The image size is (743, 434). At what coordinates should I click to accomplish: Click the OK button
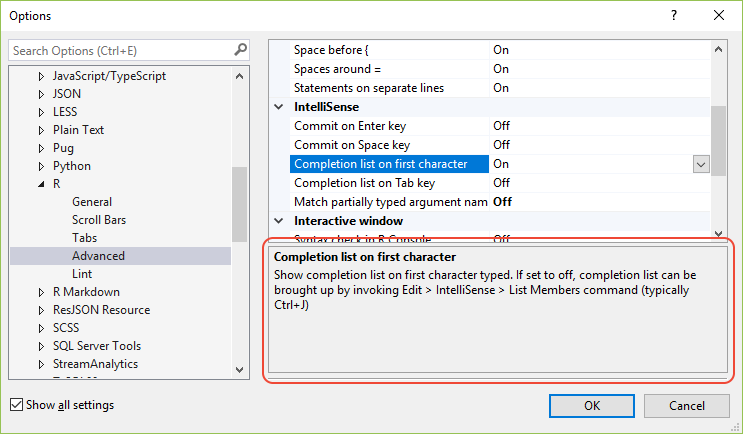pos(592,405)
